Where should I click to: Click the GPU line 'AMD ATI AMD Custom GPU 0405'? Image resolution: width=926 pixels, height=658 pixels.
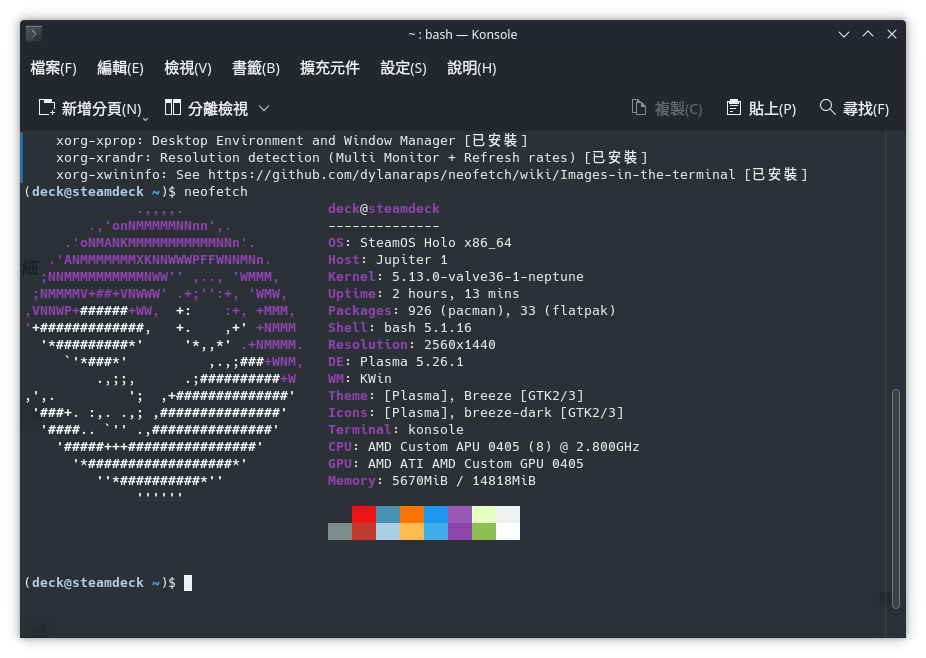click(475, 464)
